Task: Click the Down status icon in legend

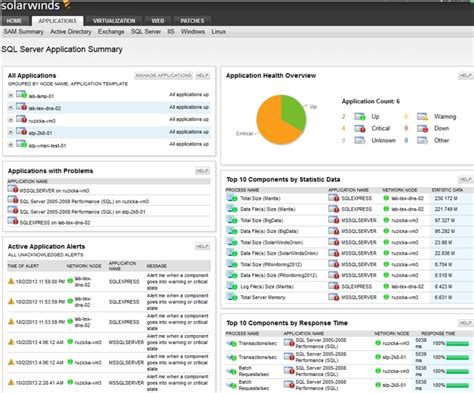Action: (x=422, y=128)
